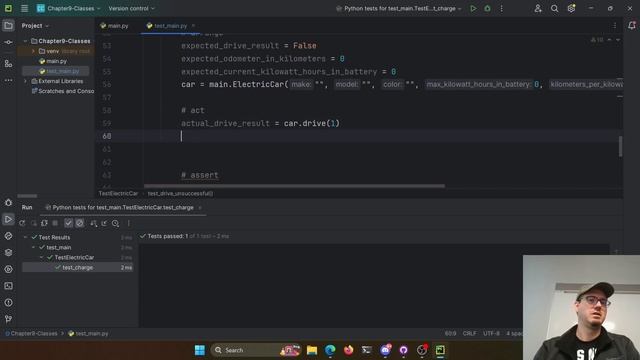Open the Project tool window icon
The image size is (640, 360).
click(x=8, y=26)
